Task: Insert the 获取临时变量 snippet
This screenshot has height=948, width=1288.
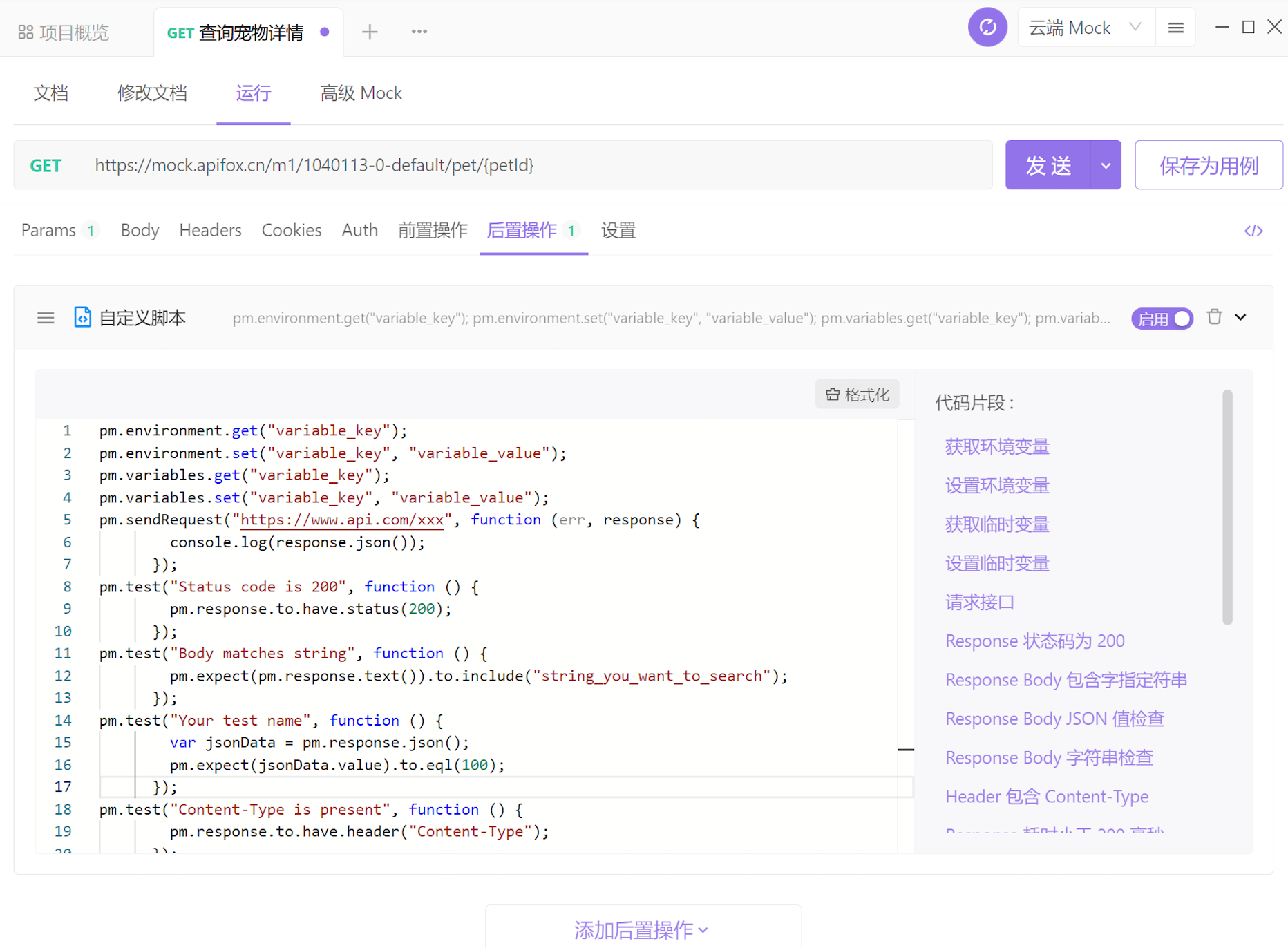Action: pyautogui.click(x=997, y=524)
